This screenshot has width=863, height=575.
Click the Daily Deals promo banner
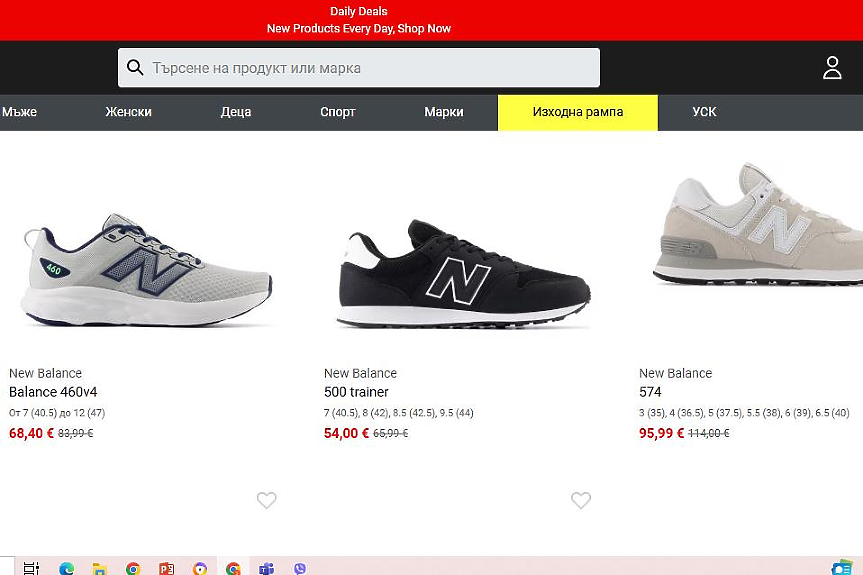tap(358, 20)
